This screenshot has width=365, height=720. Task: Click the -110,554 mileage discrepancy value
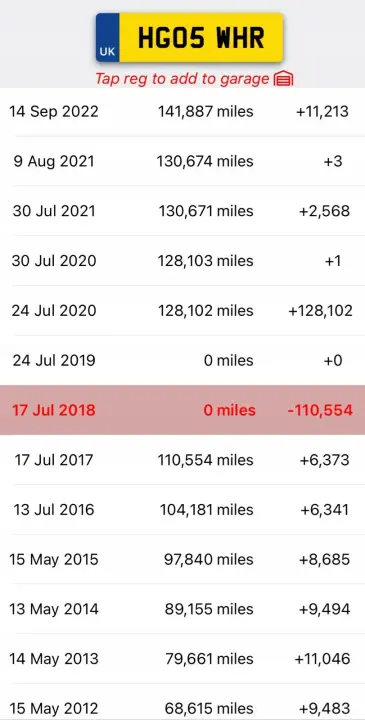tap(320, 410)
